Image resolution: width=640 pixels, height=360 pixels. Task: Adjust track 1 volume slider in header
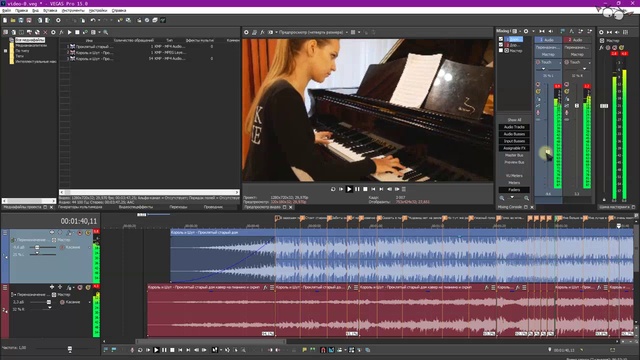[38, 247]
